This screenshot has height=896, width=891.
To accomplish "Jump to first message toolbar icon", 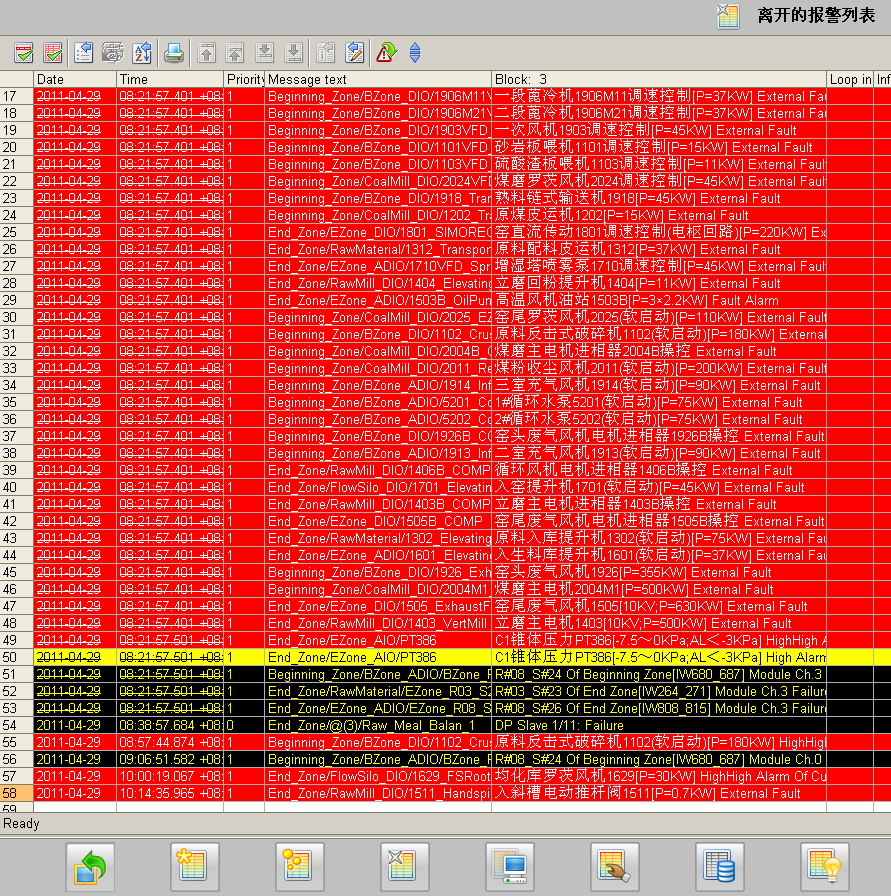I will tap(206, 53).
